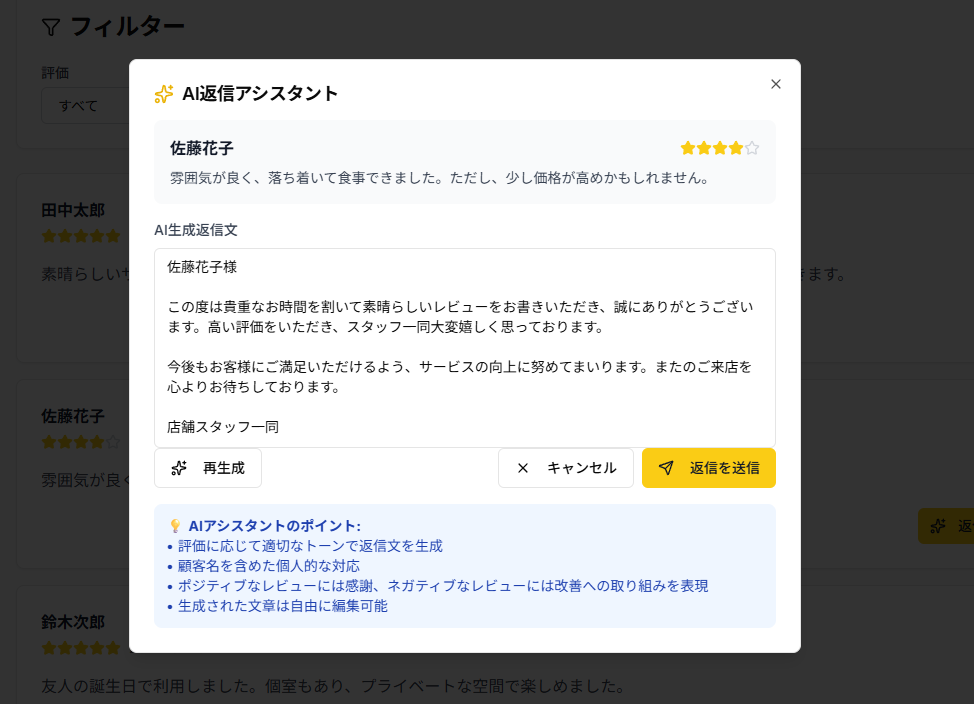This screenshot has height=704, width=974.
Task: Click inside the AI-generated reply text area
Action: click(x=463, y=345)
